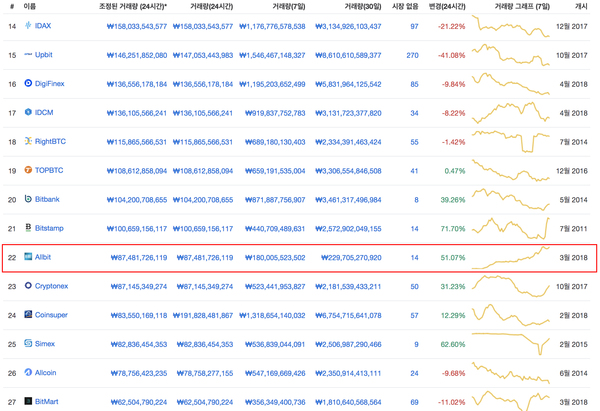Viewport: 600px width, 411px height.
Task: Open the IDAX exchange link
Action: (43, 26)
